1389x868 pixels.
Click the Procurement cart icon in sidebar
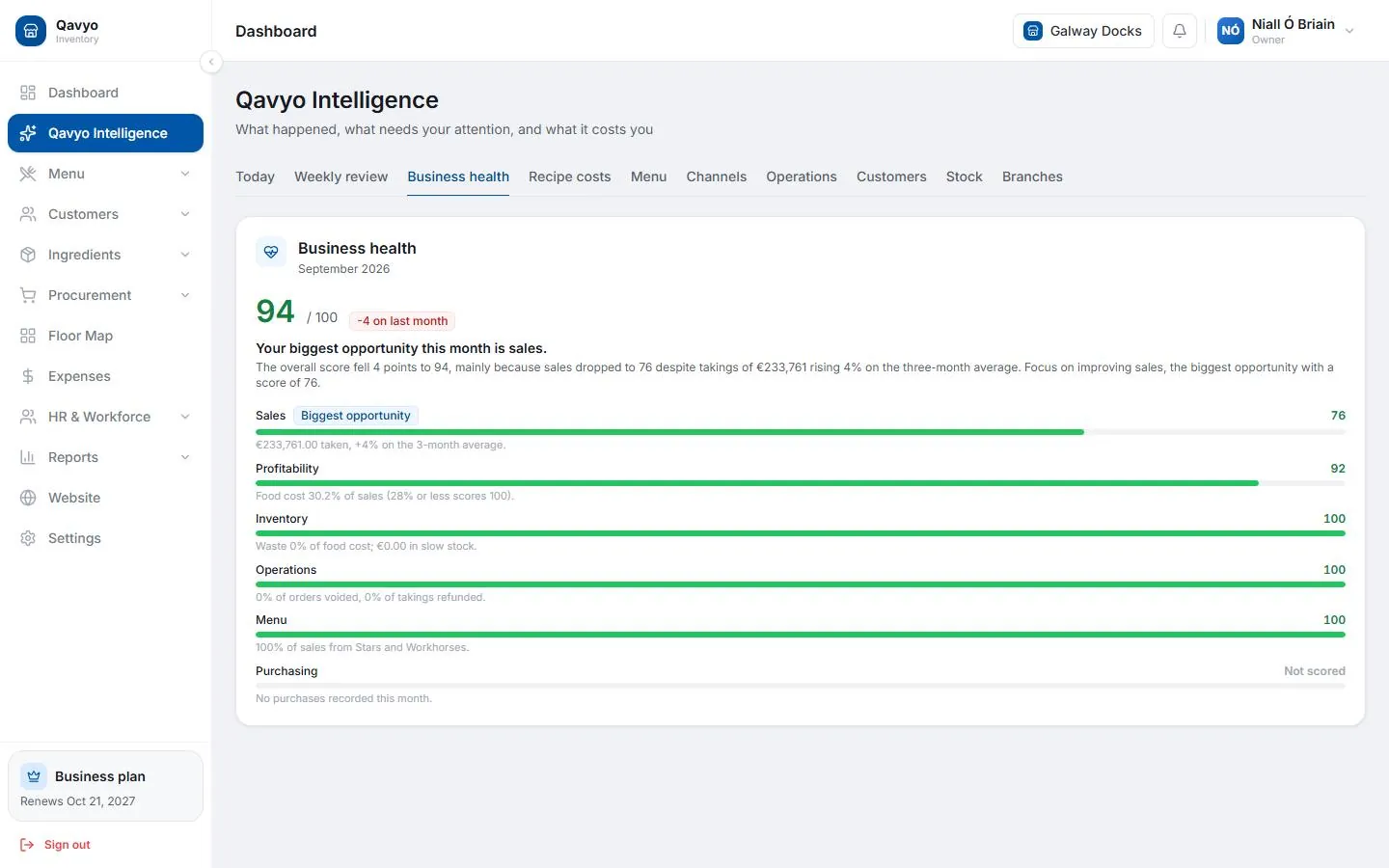coord(28,295)
